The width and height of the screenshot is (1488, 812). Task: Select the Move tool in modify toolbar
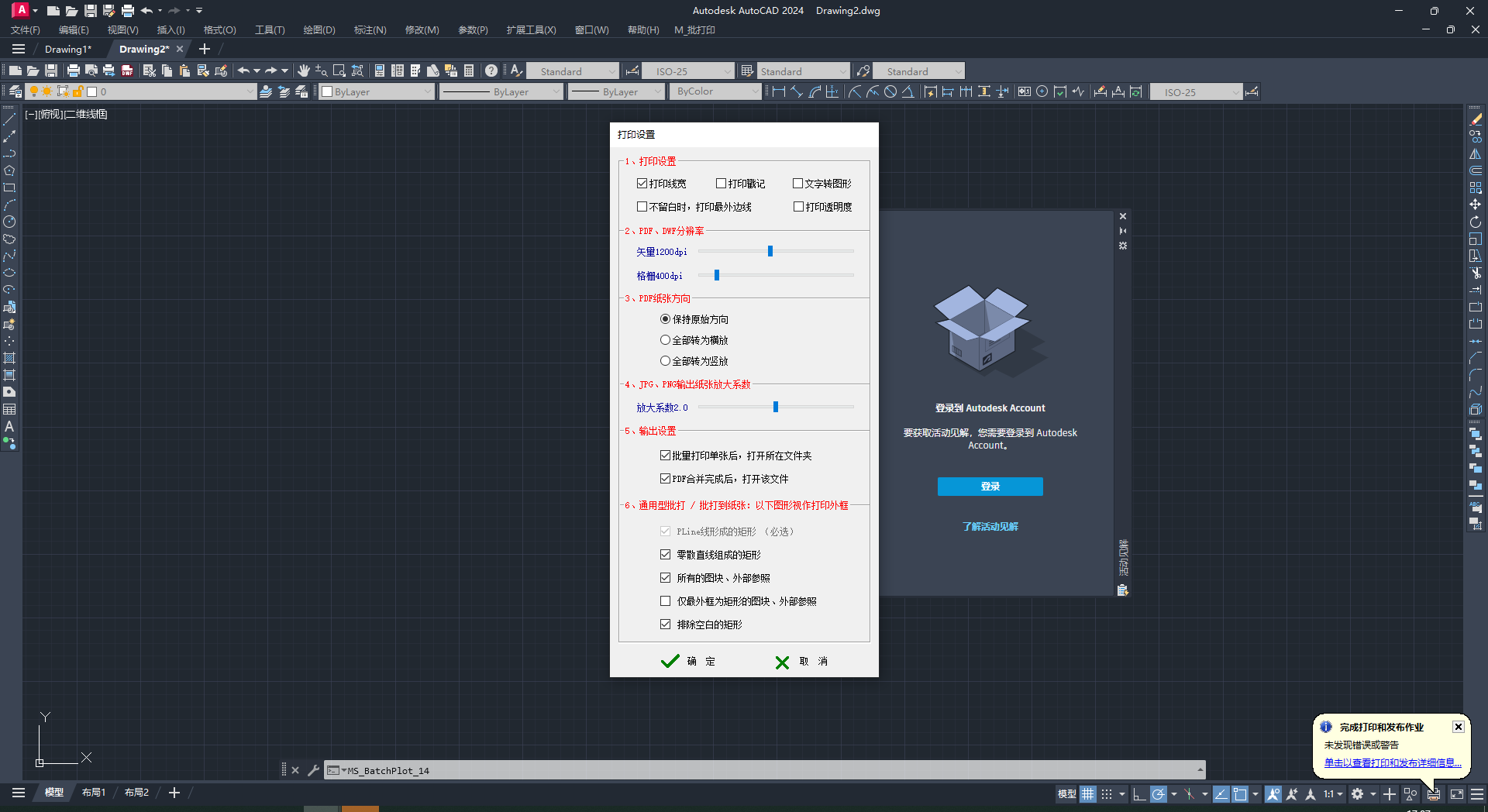[x=1476, y=205]
